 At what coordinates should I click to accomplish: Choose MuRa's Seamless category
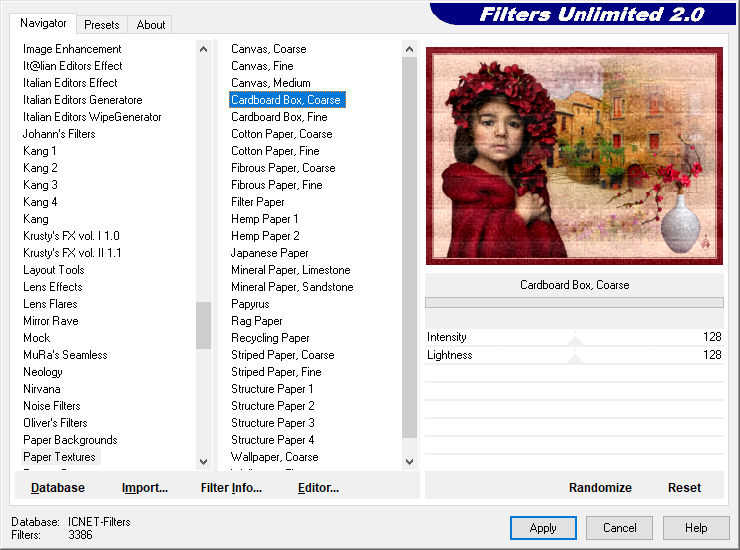65,355
